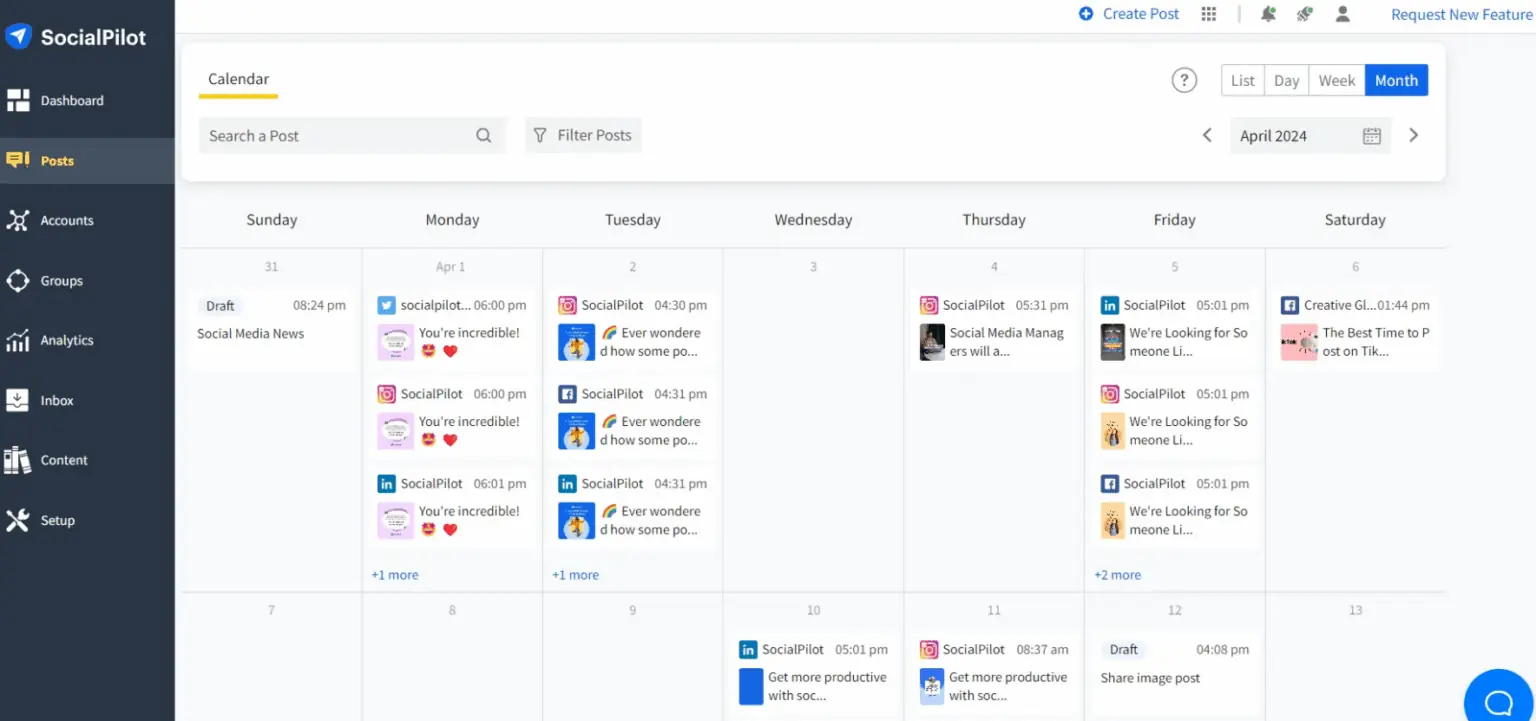Switch calendar to List view
This screenshot has height=721, width=1536.
(1242, 81)
